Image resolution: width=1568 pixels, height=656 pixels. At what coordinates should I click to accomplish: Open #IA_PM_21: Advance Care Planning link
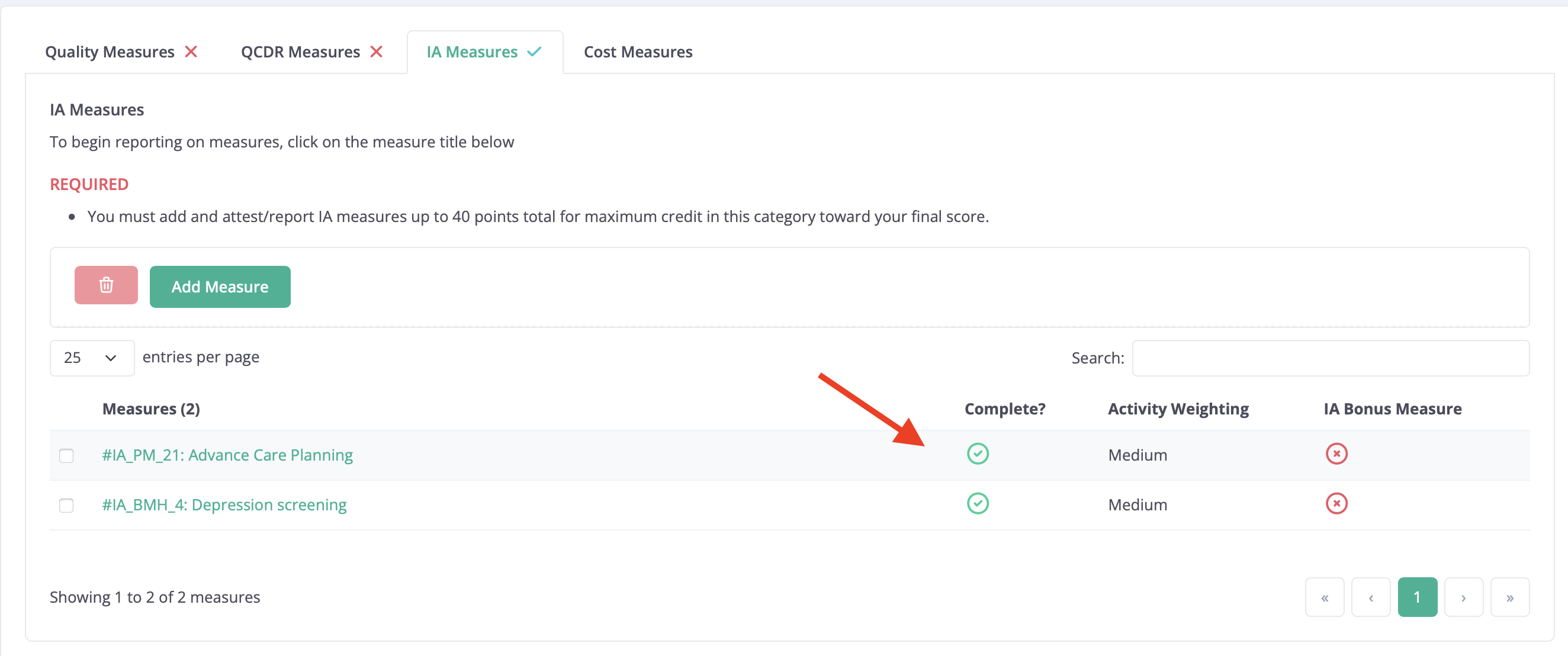pyautogui.click(x=227, y=455)
